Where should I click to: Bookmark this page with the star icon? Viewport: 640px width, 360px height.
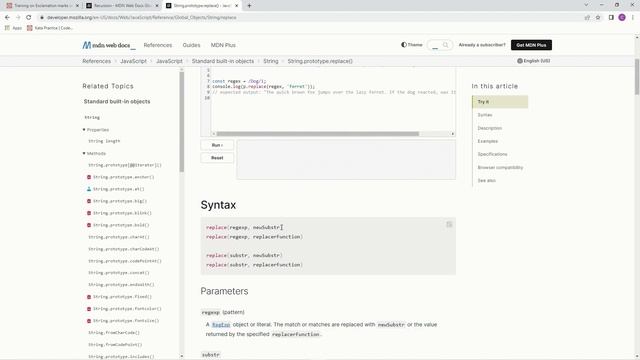(x=598, y=18)
